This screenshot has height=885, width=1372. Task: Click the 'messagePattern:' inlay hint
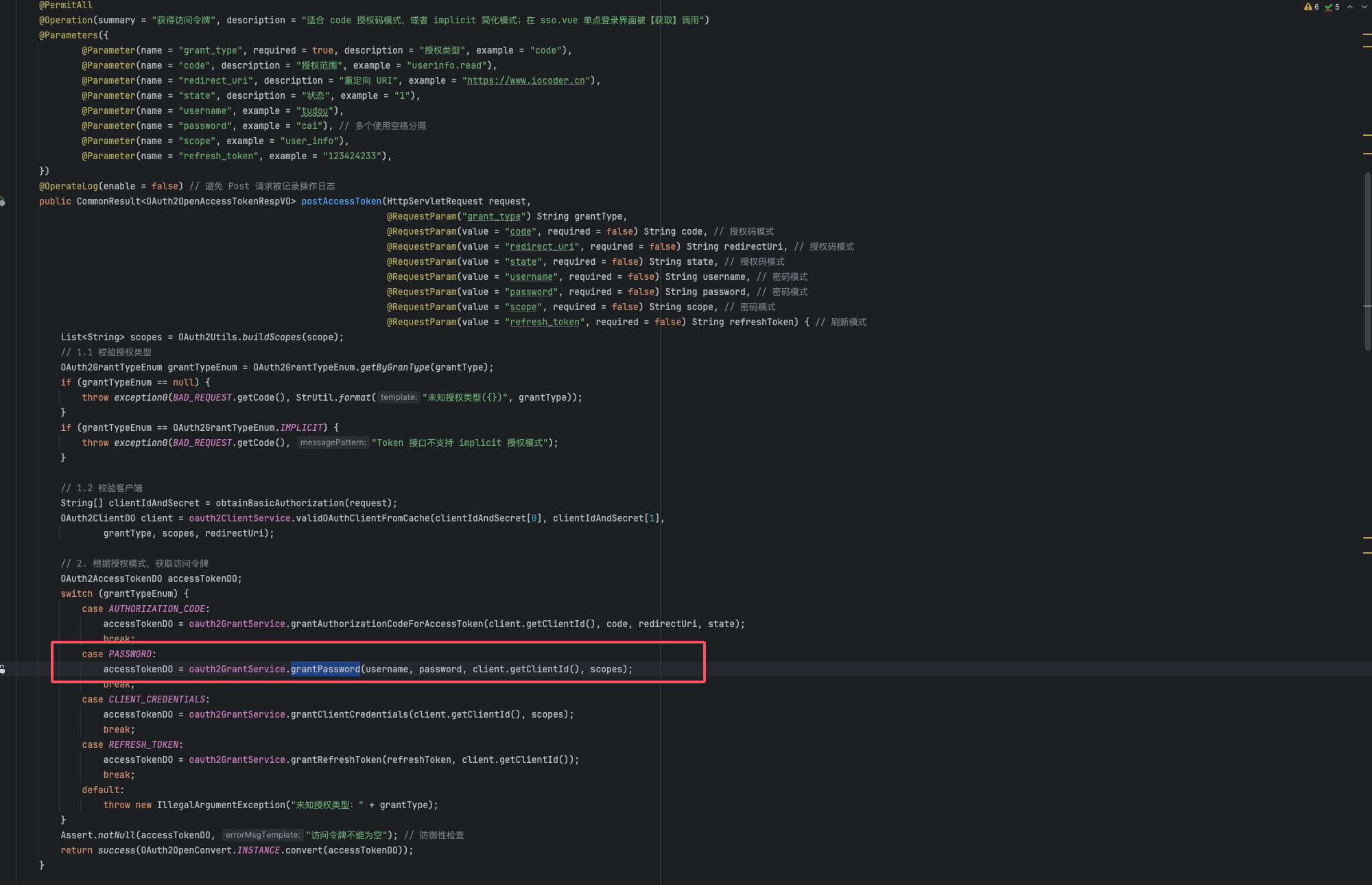(333, 443)
